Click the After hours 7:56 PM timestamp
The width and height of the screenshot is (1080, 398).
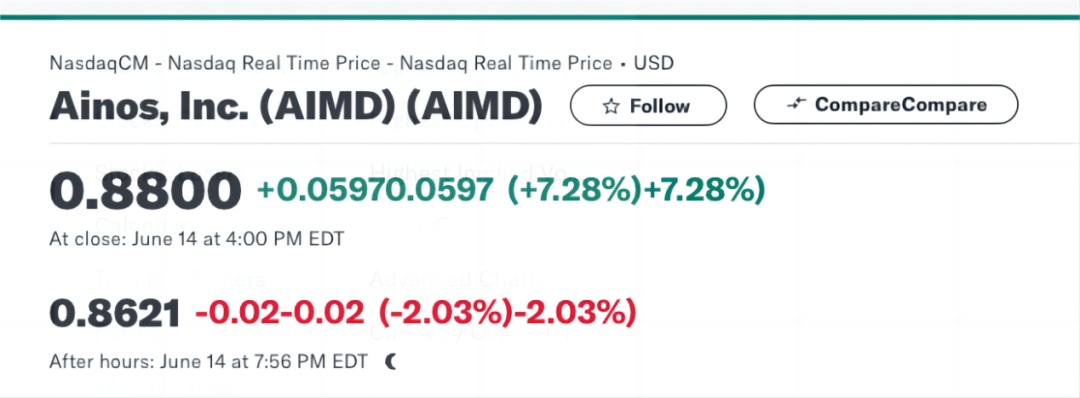coord(209,362)
